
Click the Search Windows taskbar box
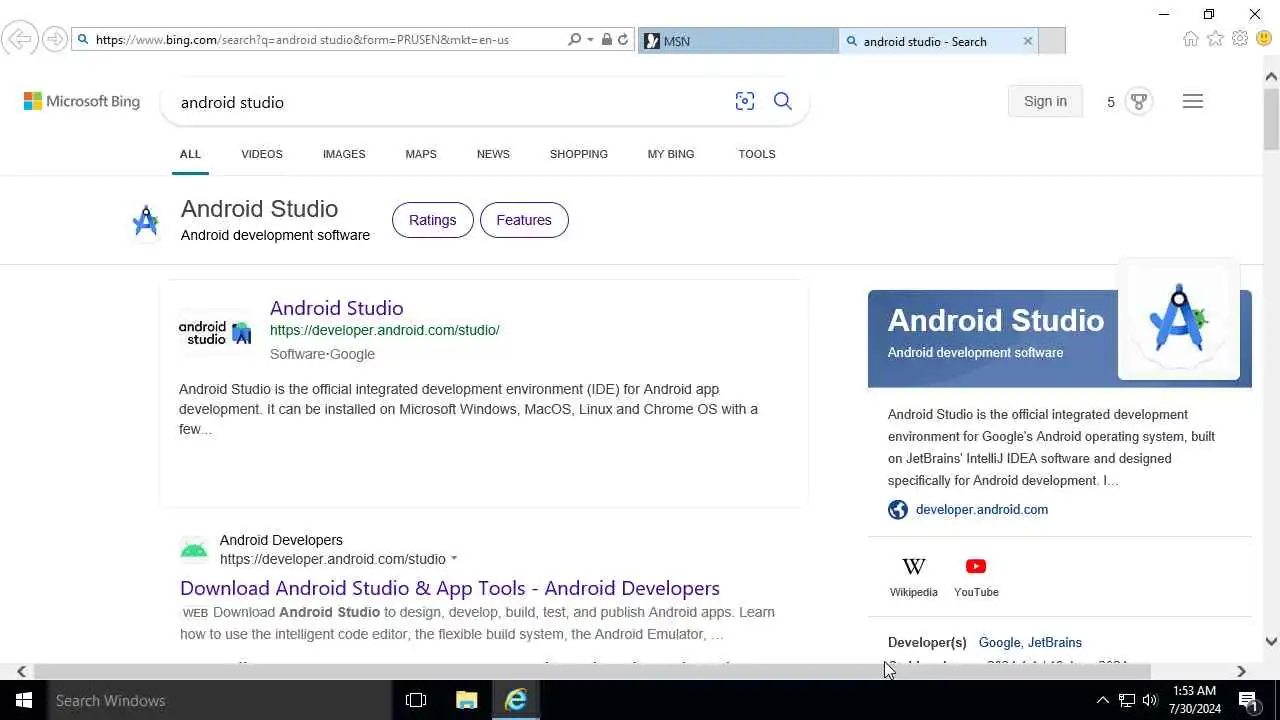coord(220,700)
